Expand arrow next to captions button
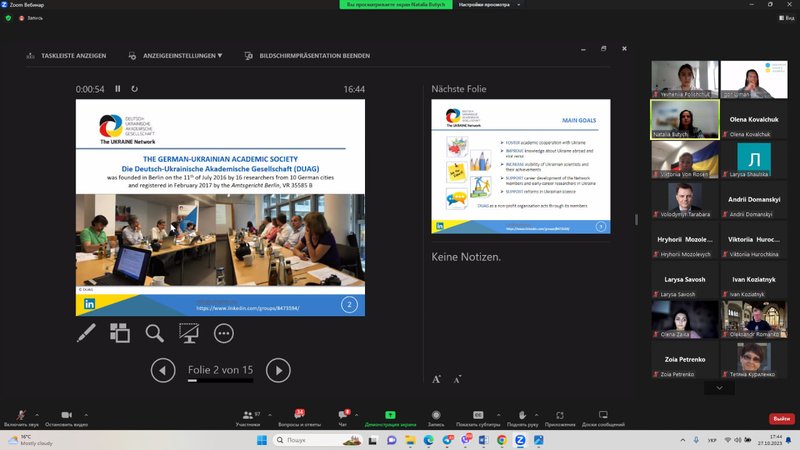Viewport: 800px width, 450px height. pos(498,415)
